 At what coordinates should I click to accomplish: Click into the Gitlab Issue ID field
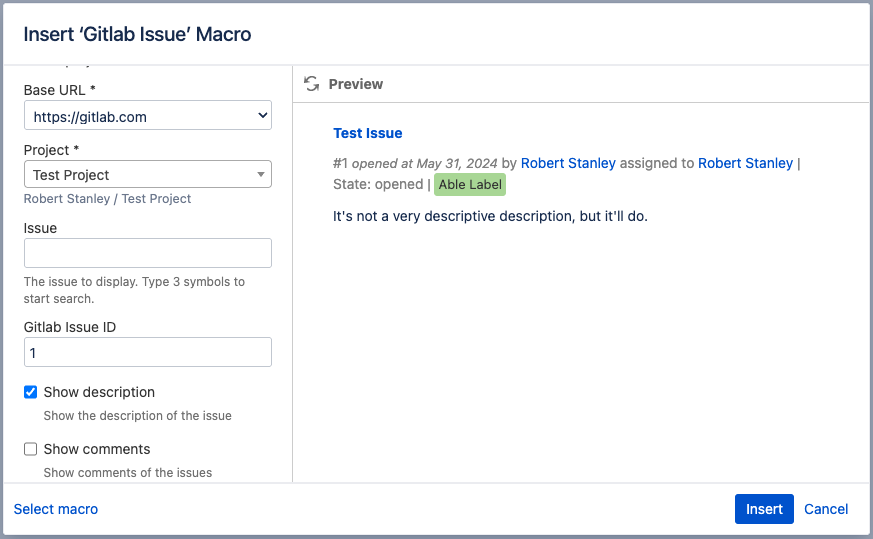[148, 352]
